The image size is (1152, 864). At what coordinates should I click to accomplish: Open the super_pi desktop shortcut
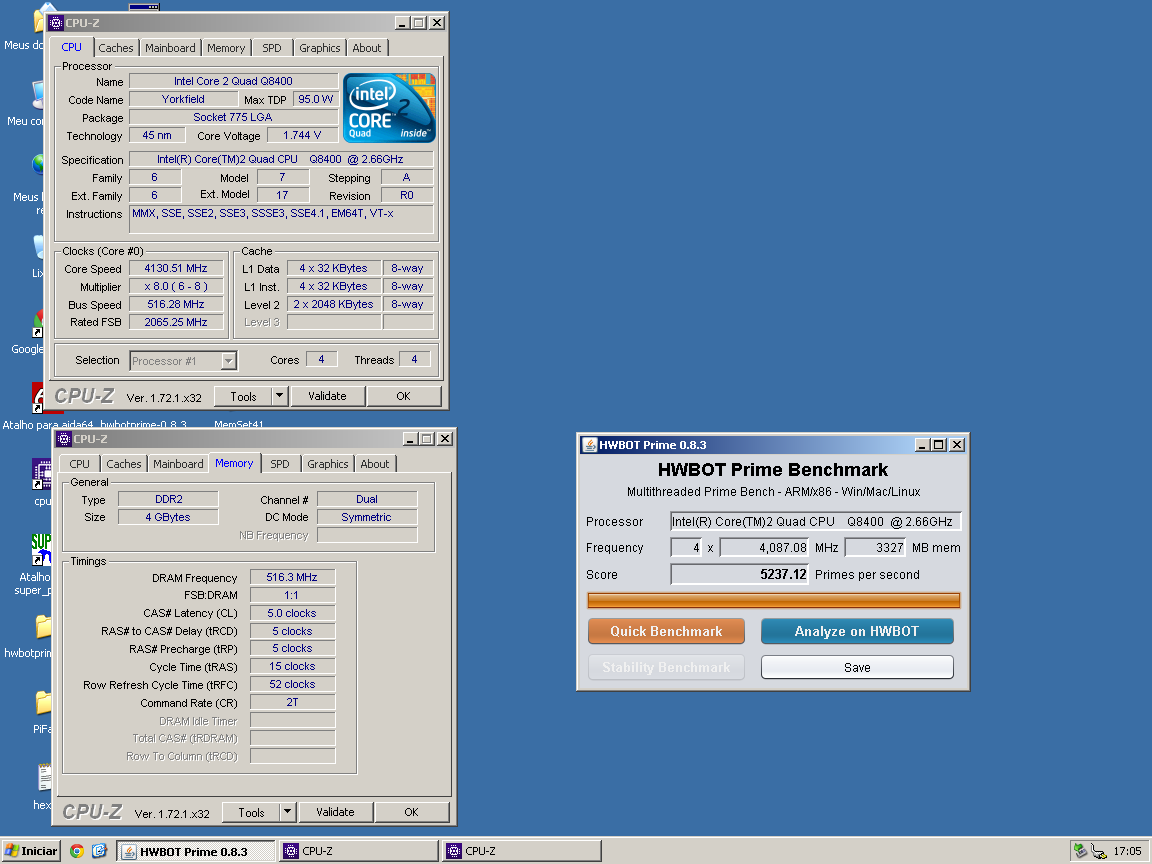click(x=41, y=550)
